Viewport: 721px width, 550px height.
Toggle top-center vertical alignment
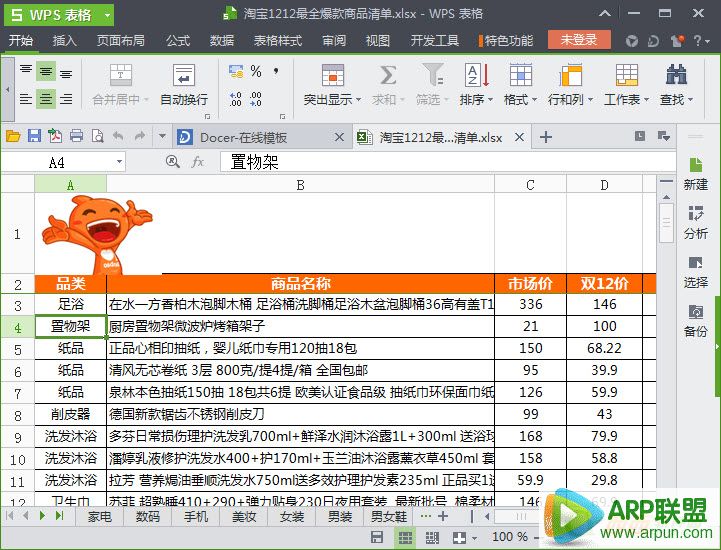coord(46,71)
